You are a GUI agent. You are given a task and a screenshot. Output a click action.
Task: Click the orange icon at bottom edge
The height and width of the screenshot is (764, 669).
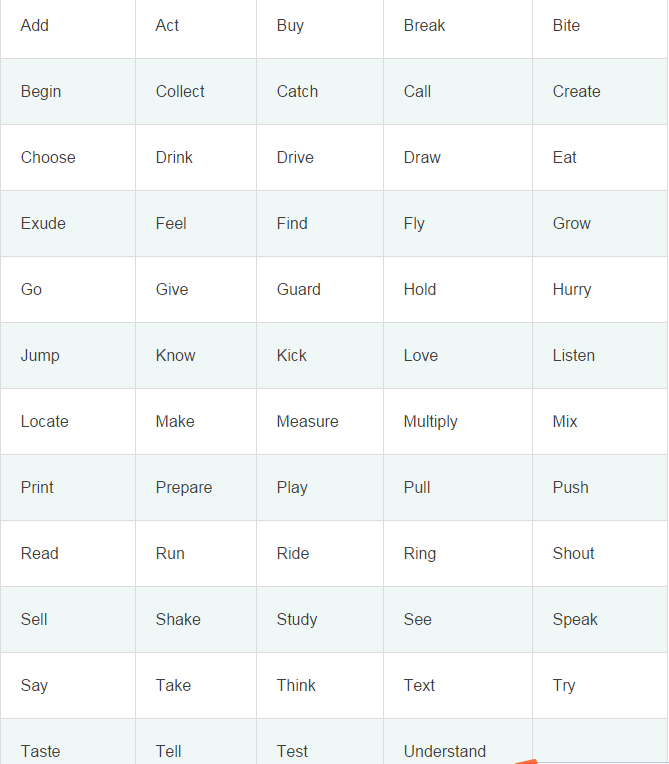pos(526,761)
